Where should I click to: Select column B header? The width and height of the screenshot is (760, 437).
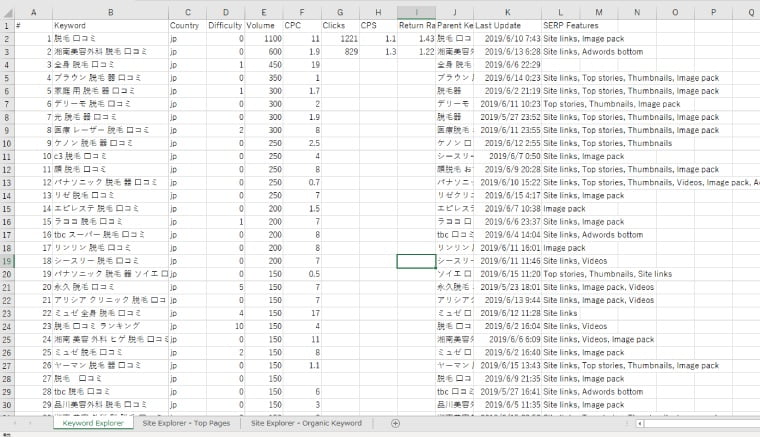pos(109,12)
